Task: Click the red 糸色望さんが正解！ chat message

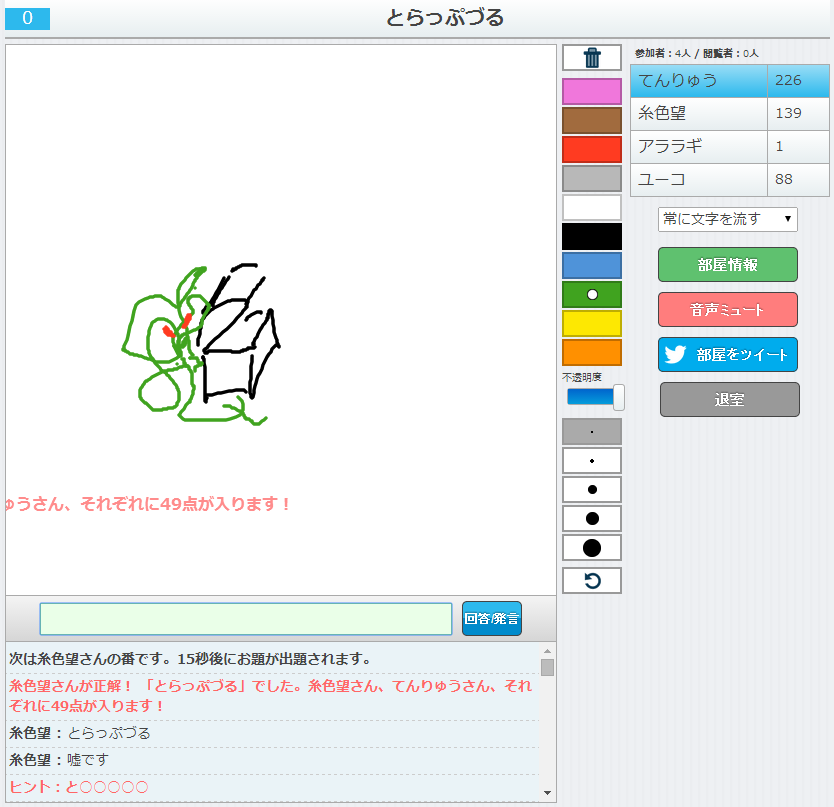Action: (271, 696)
